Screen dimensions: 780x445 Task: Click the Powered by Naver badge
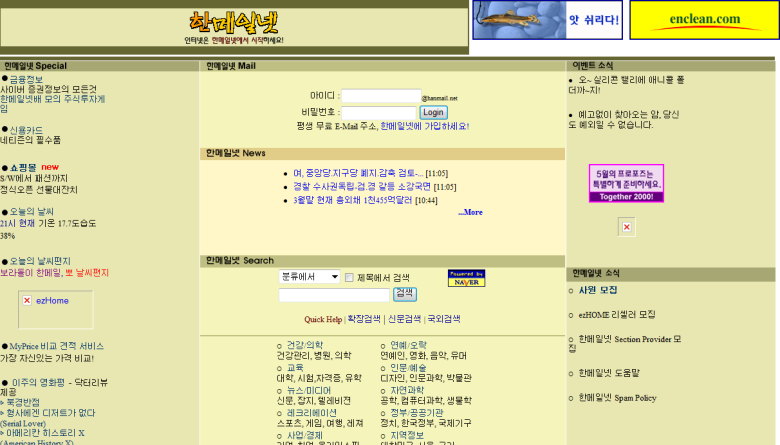tap(466, 278)
